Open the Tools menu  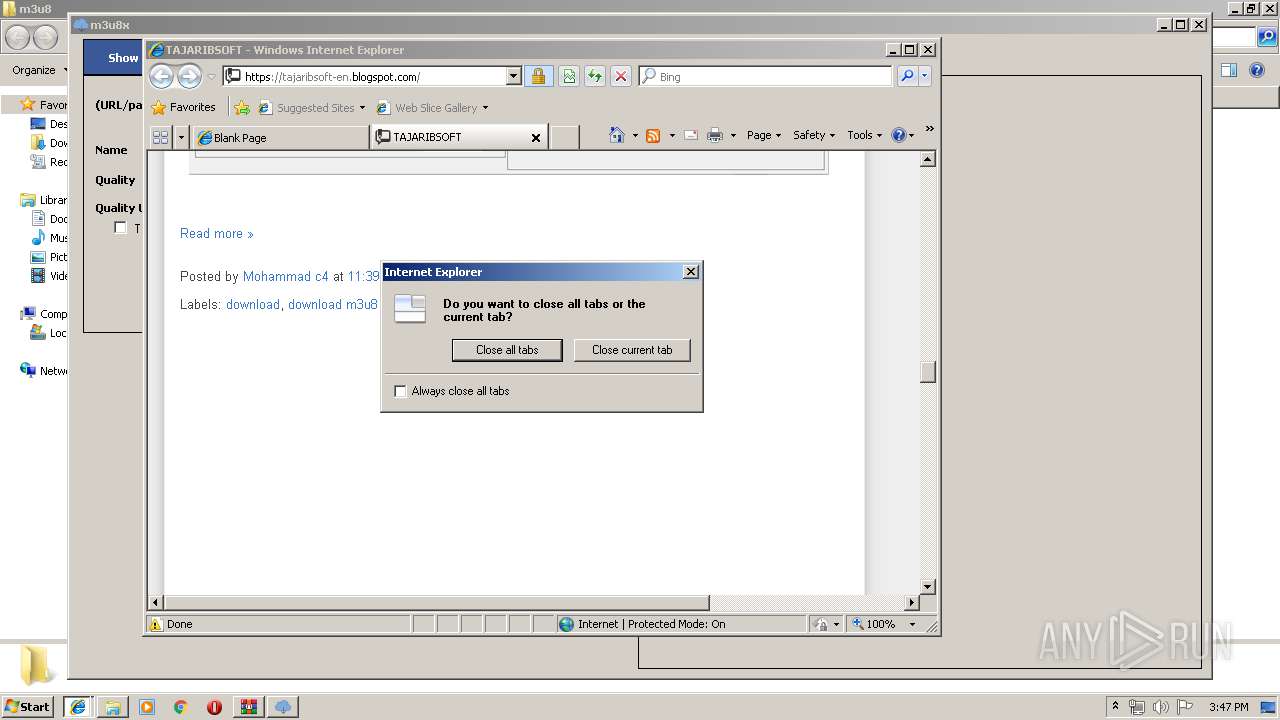click(x=865, y=135)
